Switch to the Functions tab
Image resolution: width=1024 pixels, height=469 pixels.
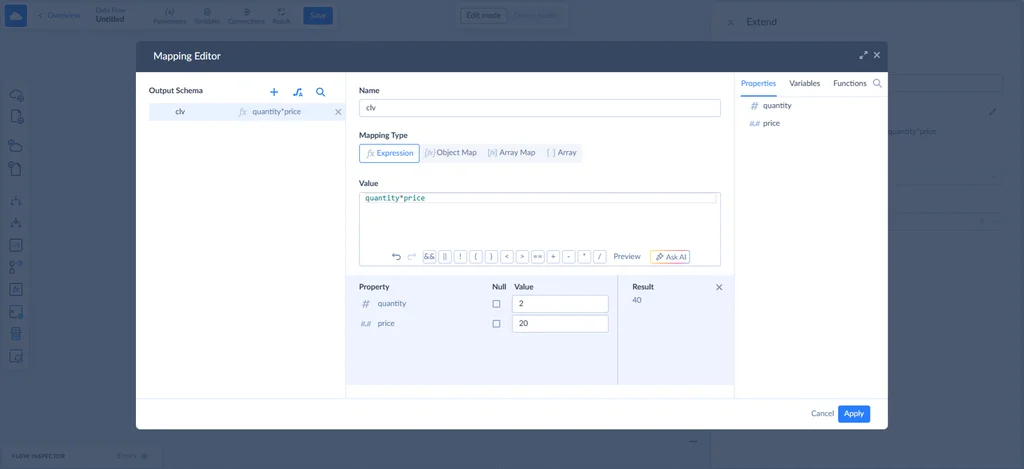pos(850,84)
